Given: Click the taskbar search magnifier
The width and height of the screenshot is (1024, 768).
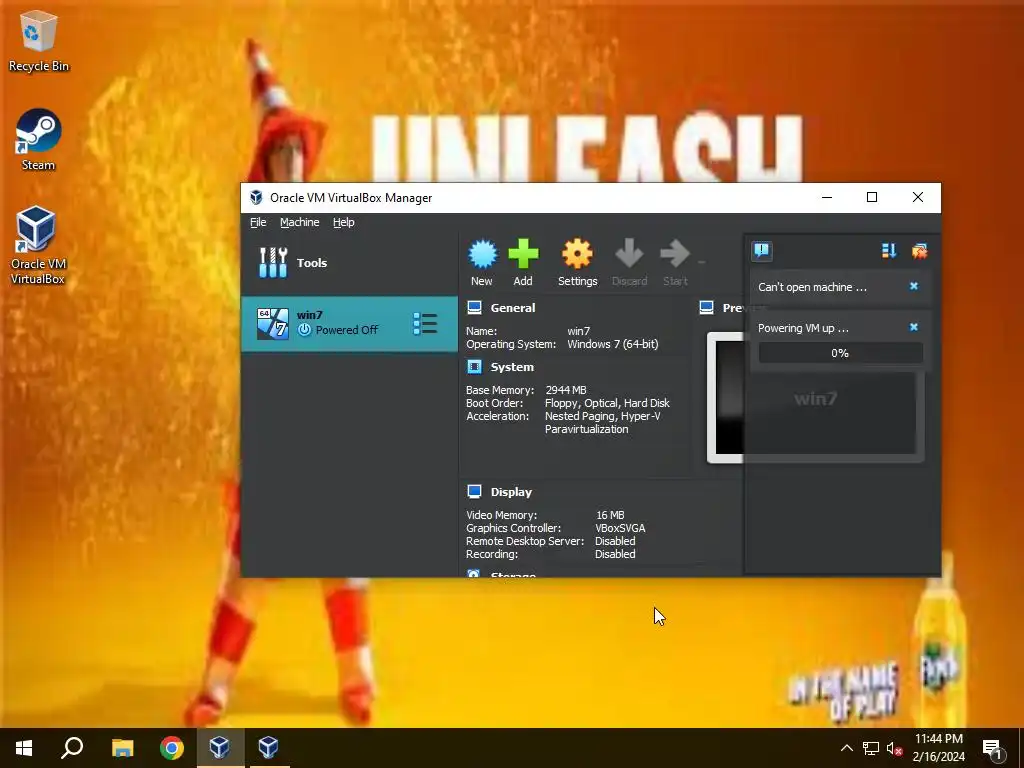Looking at the screenshot, I should pyautogui.click(x=72, y=748).
